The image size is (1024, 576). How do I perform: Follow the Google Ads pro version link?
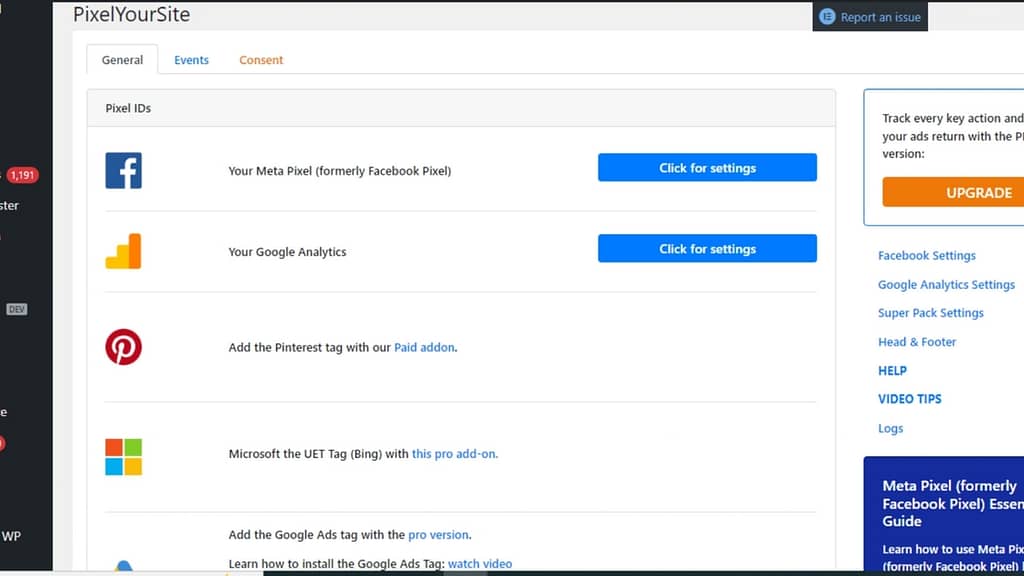pyautogui.click(x=438, y=535)
